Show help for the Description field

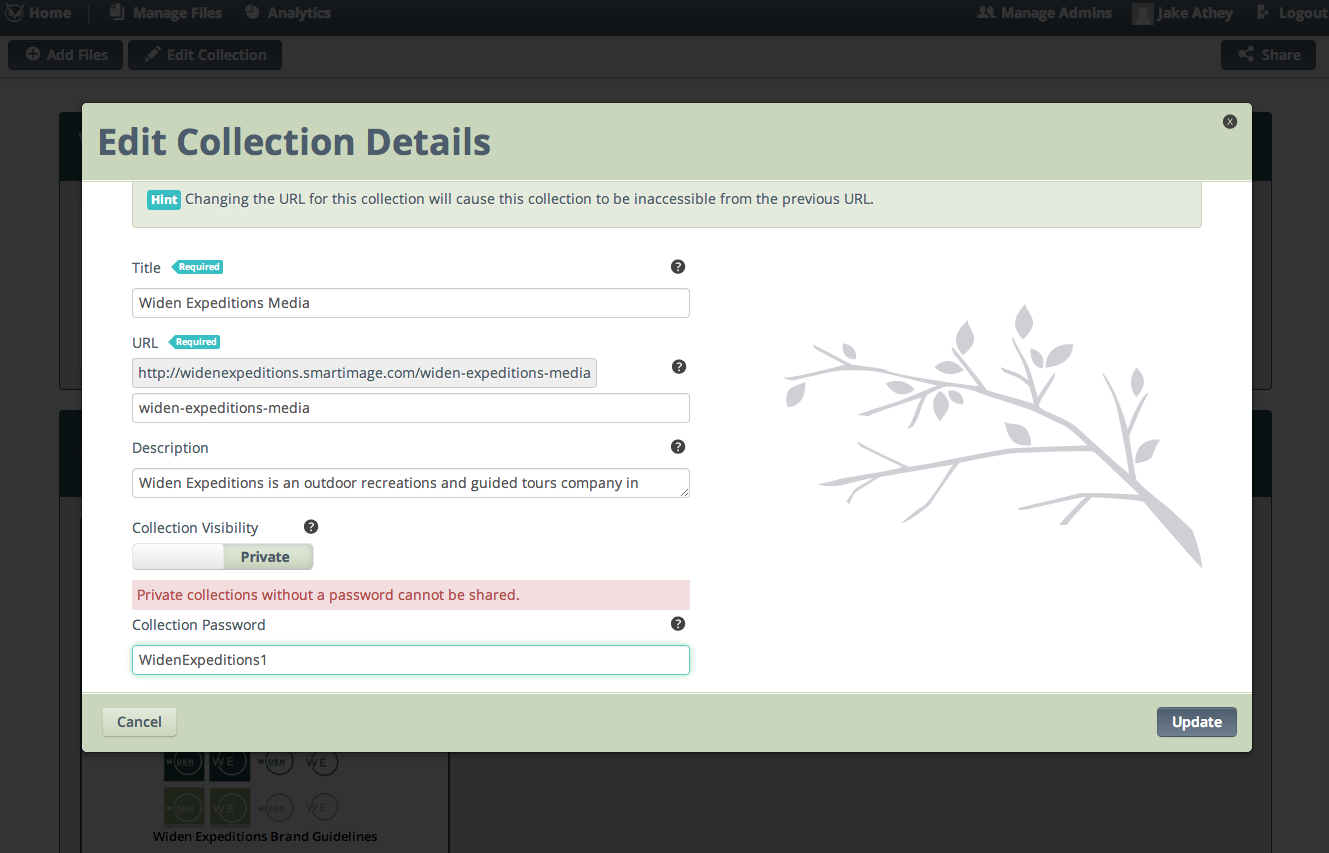[x=678, y=447]
